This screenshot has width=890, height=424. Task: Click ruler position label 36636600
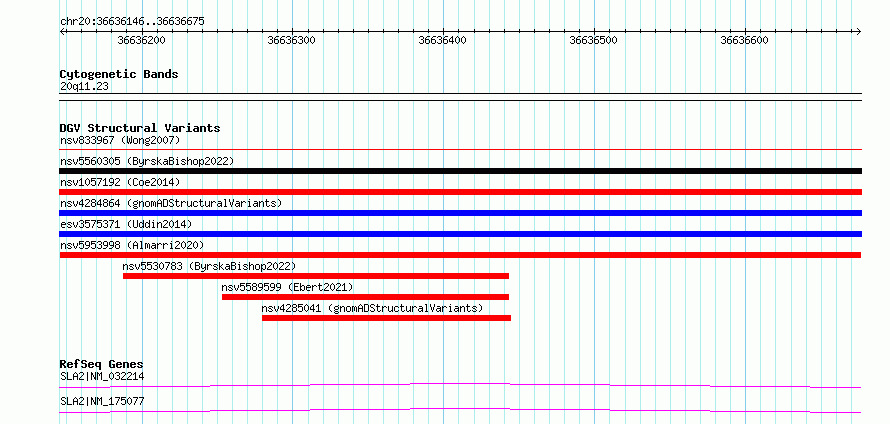point(745,40)
